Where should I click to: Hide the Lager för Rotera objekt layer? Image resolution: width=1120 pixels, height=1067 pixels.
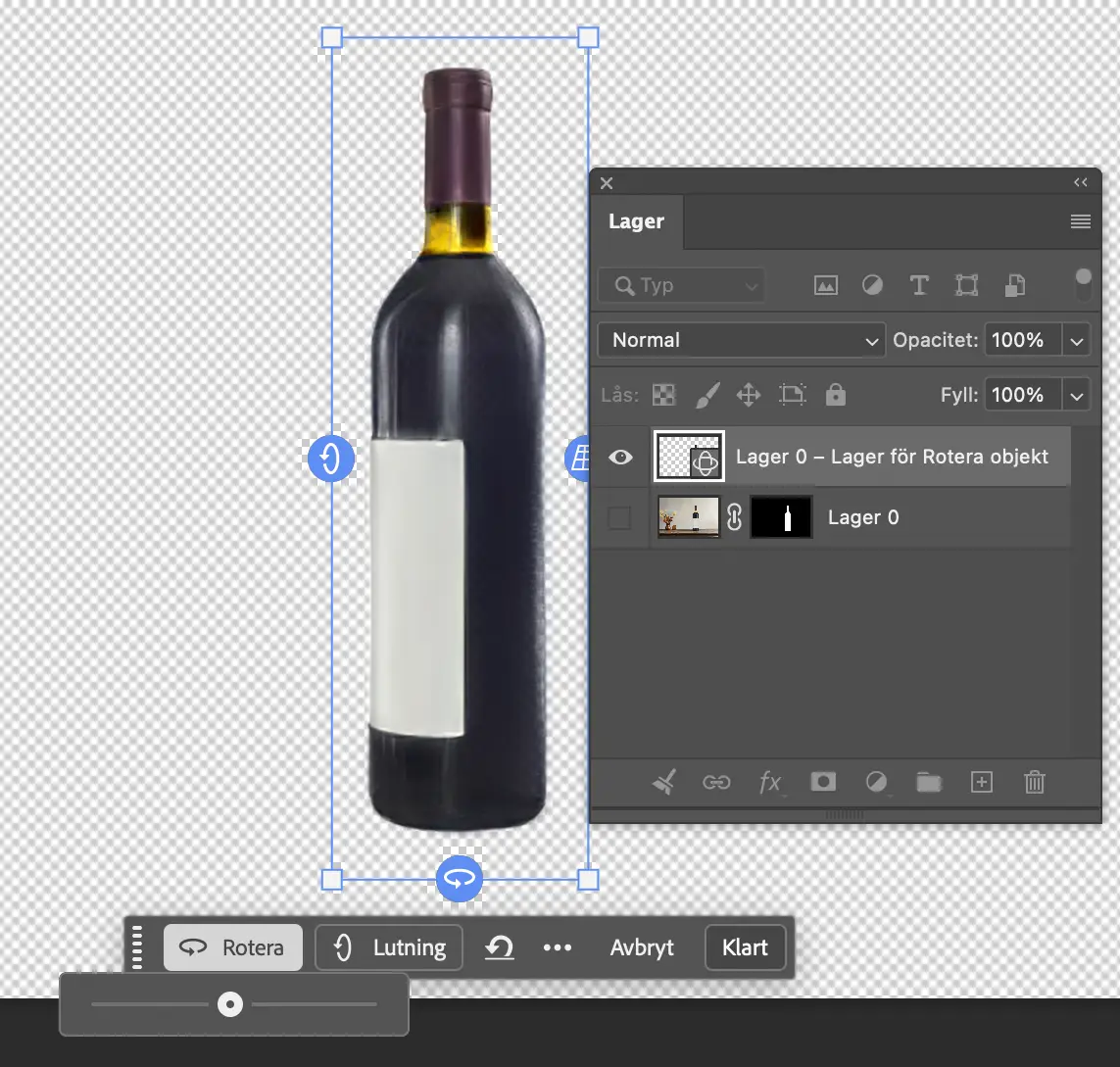pos(620,457)
